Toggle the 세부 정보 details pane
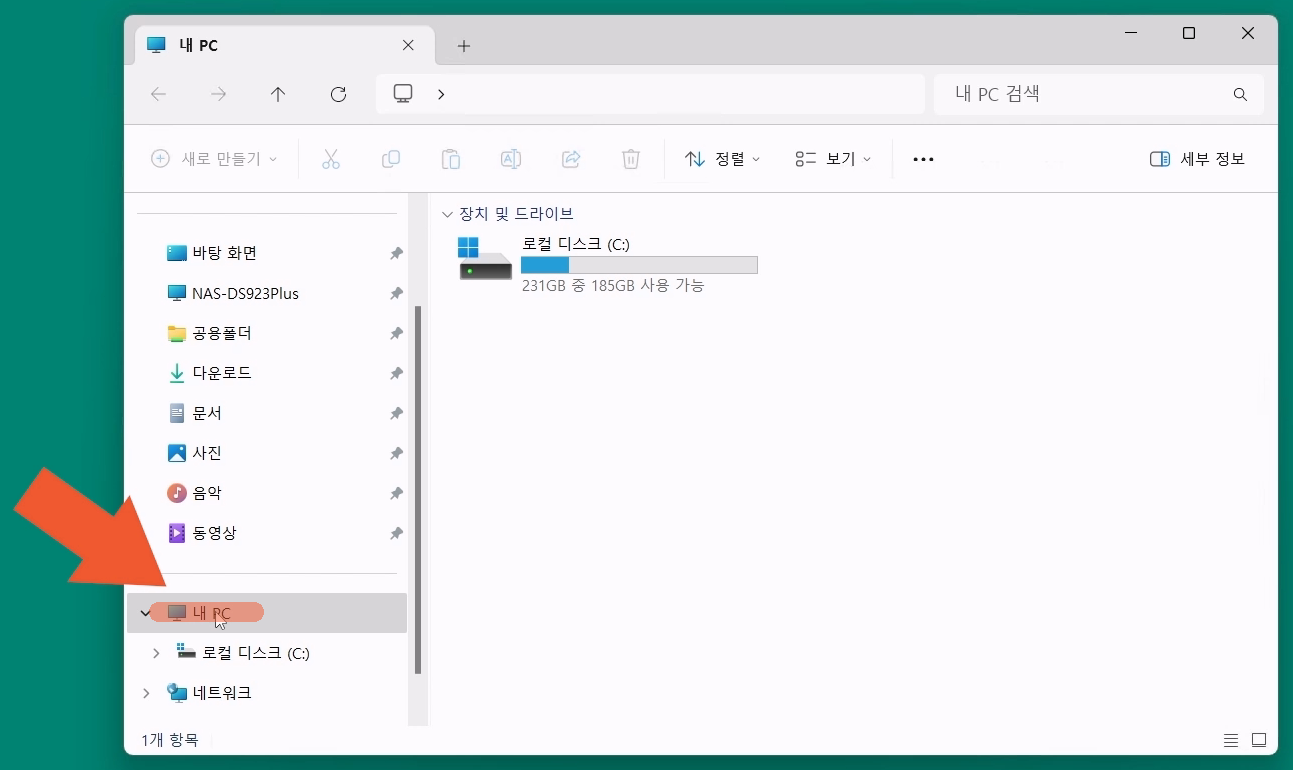The image size is (1293, 770). point(1197,159)
